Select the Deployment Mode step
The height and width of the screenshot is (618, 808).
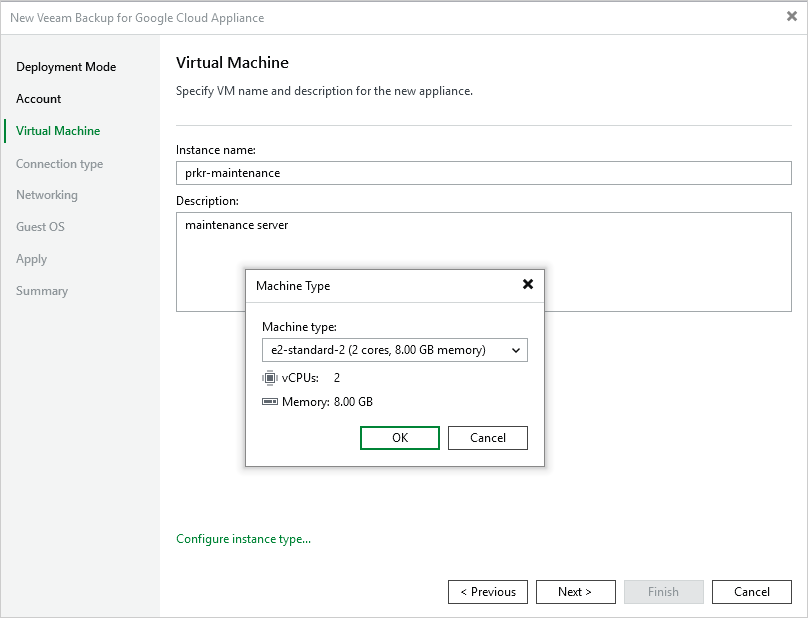point(66,67)
